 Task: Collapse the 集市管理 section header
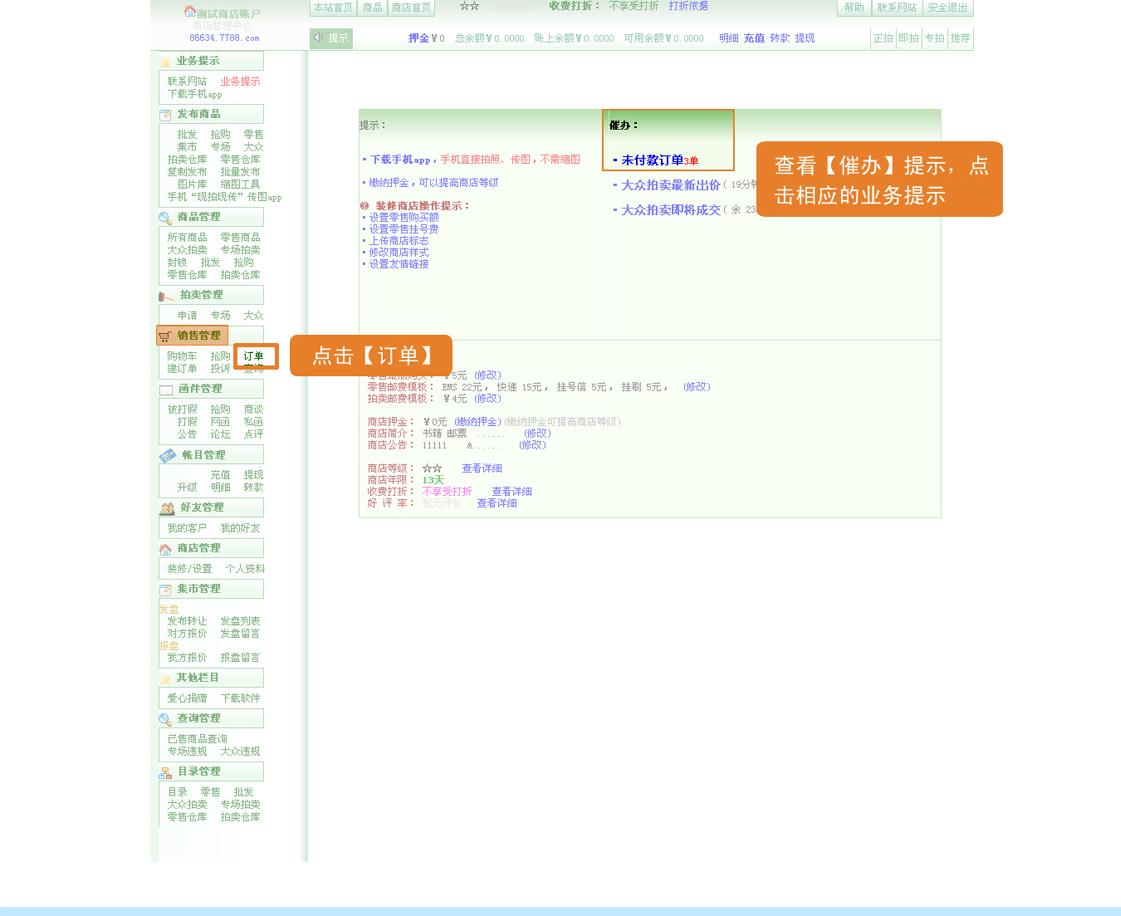[199, 589]
